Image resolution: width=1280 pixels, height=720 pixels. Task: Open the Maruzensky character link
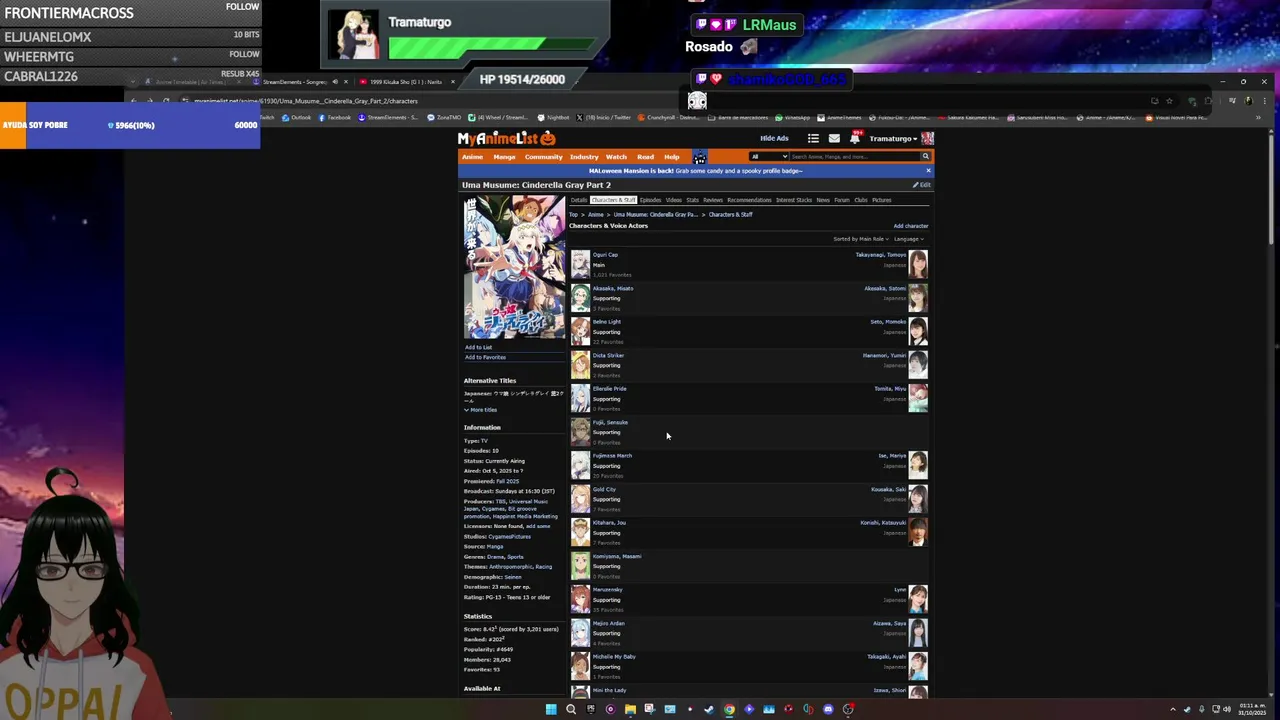click(x=607, y=590)
